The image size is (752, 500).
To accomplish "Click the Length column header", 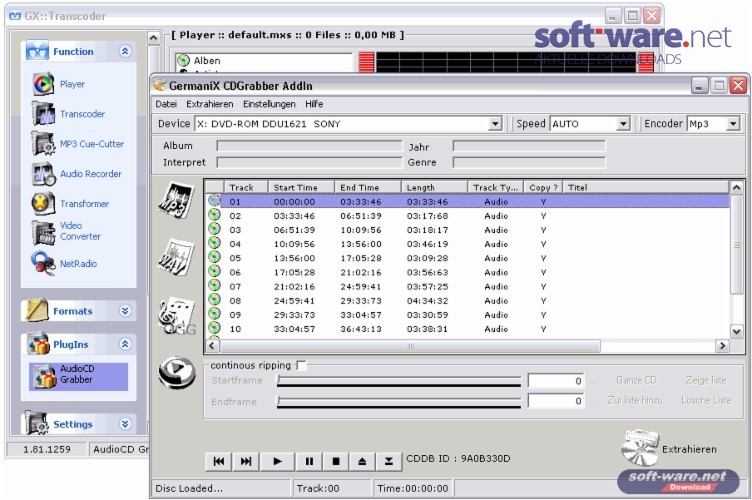I will pyautogui.click(x=434, y=187).
